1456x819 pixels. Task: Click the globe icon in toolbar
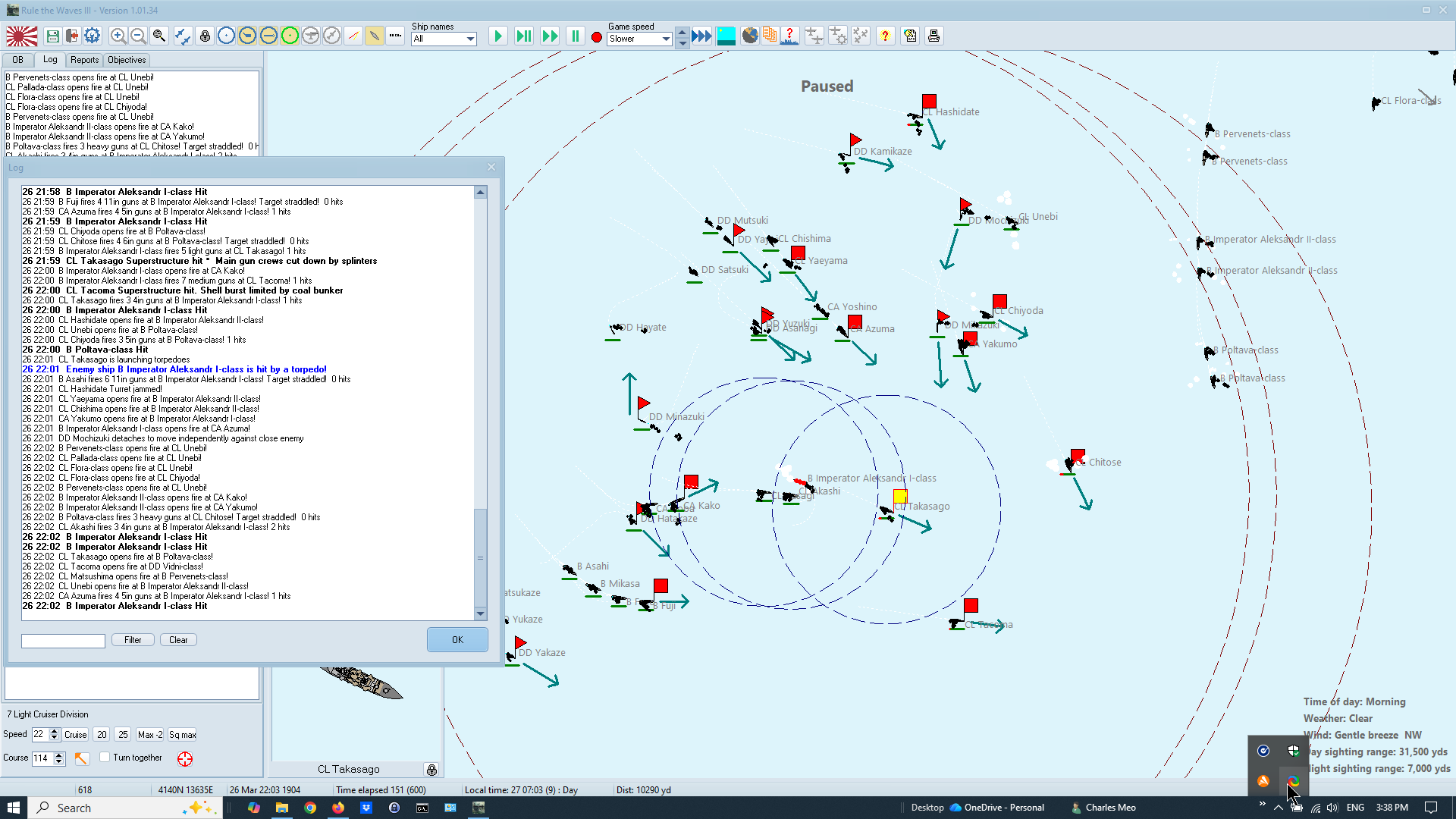[750, 36]
